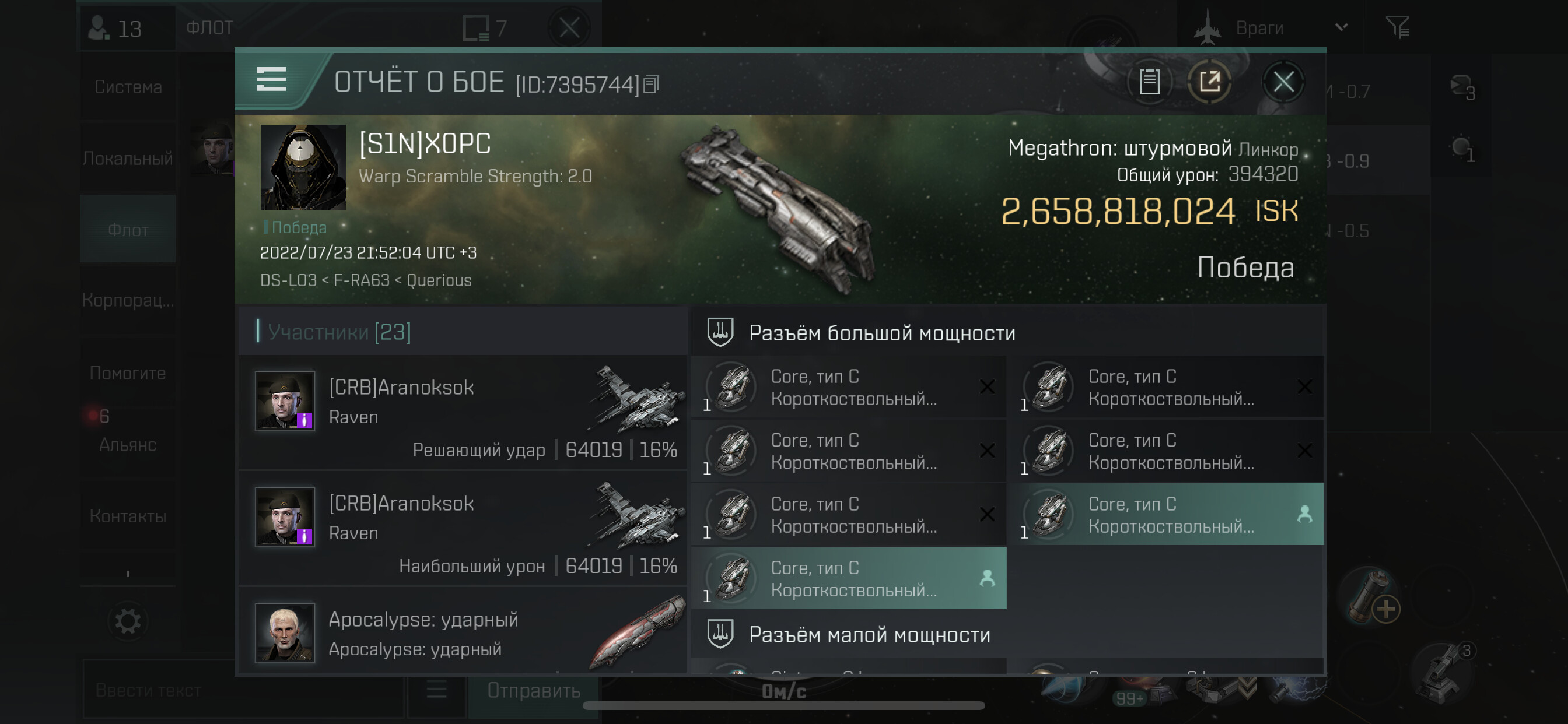Switch to Локальный chat tab

pos(127,158)
